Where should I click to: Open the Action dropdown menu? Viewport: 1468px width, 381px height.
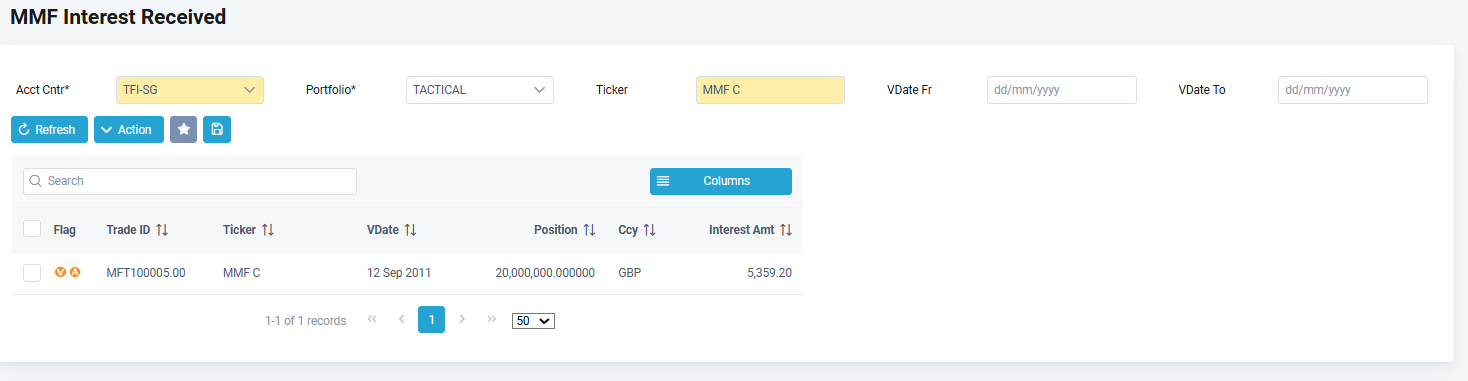pos(129,130)
